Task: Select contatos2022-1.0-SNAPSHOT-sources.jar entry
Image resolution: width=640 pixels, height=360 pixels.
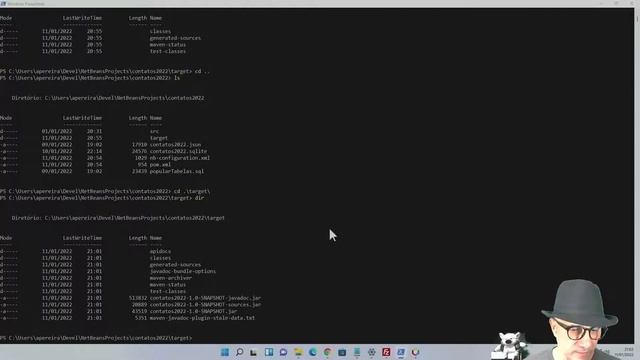Action: (x=205, y=304)
